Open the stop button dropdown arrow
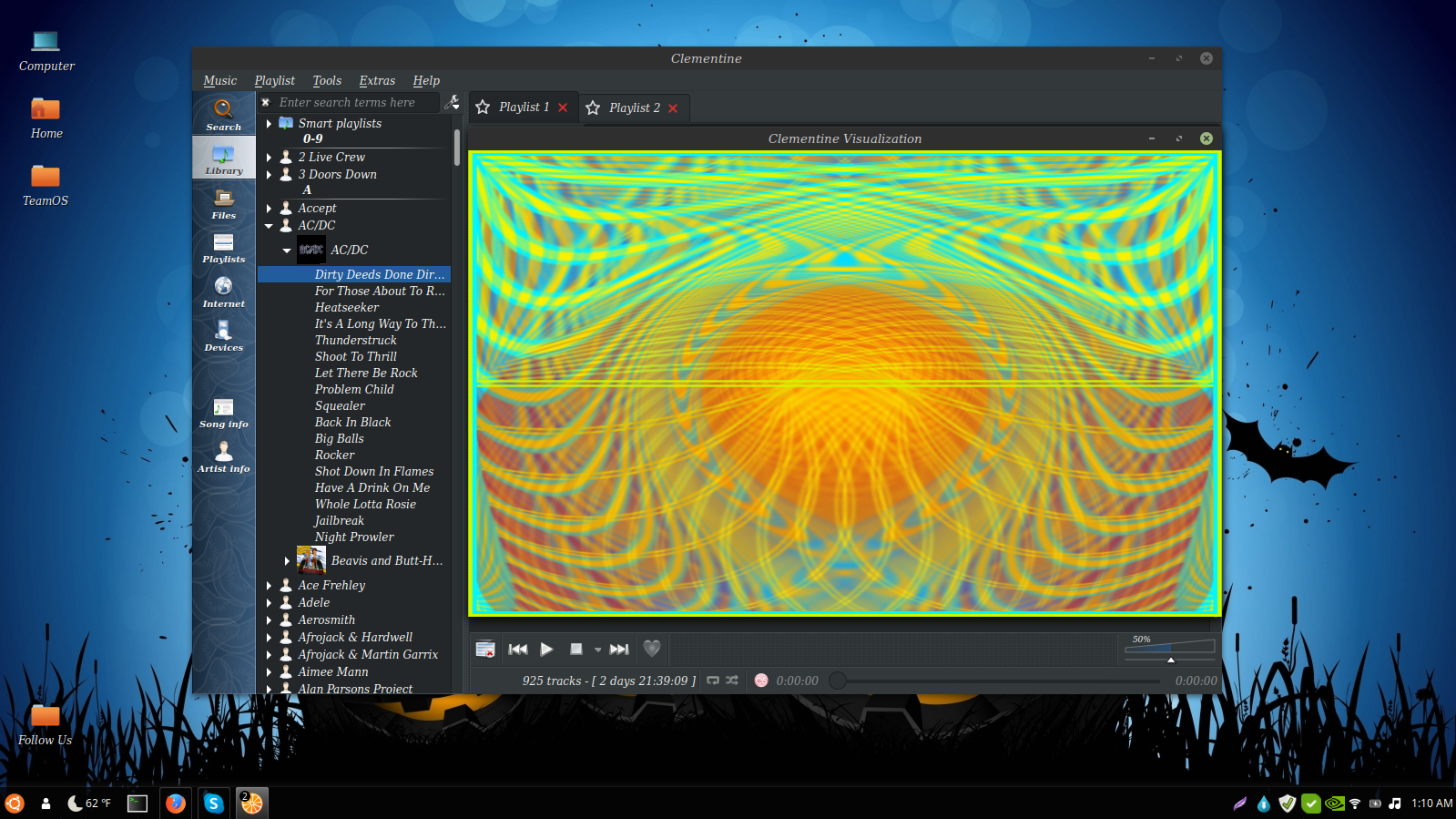Image resolution: width=1456 pixels, height=819 pixels. pos(597,650)
